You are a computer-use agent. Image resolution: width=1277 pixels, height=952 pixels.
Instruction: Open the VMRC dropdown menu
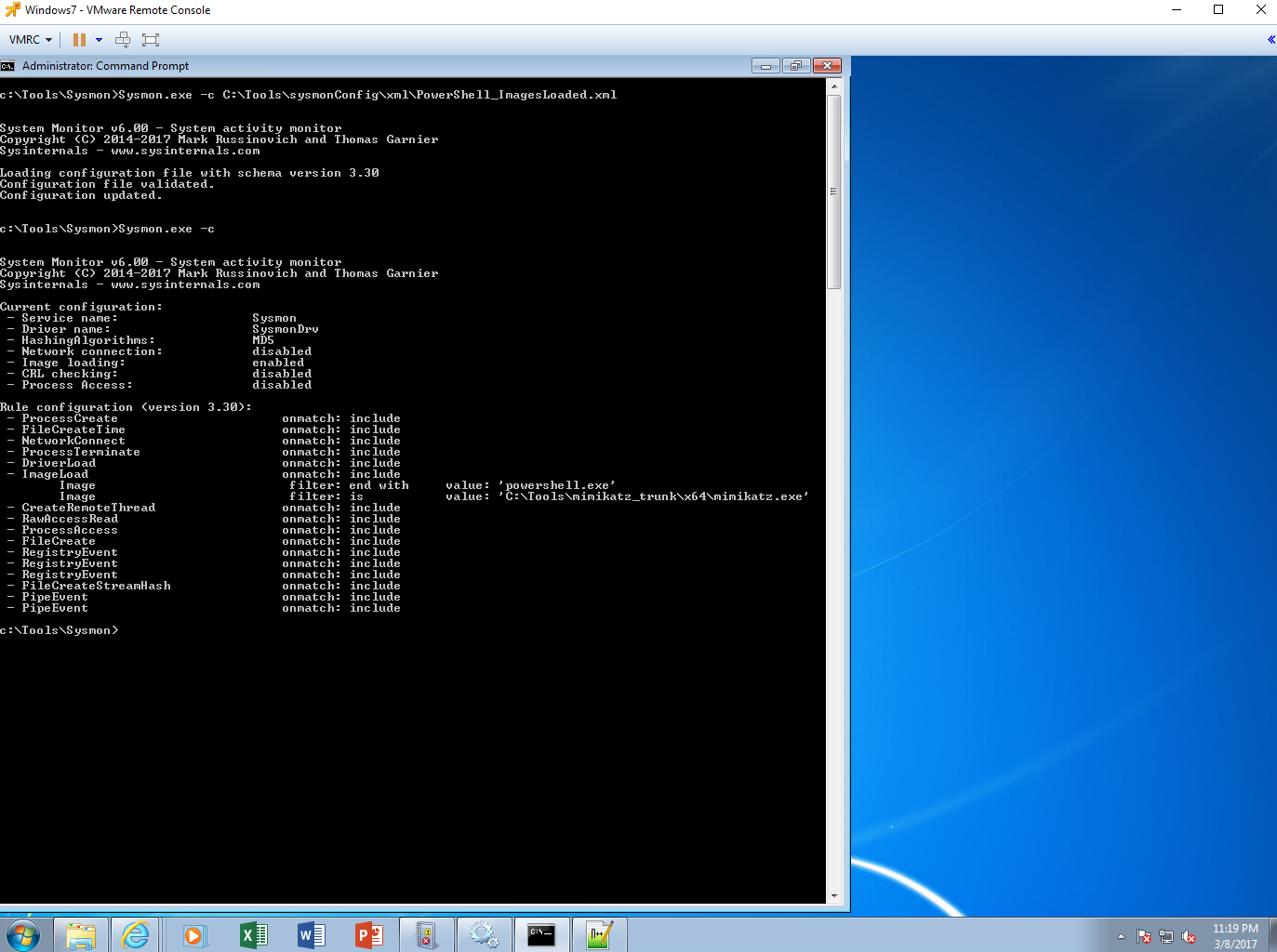click(x=30, y=40)
